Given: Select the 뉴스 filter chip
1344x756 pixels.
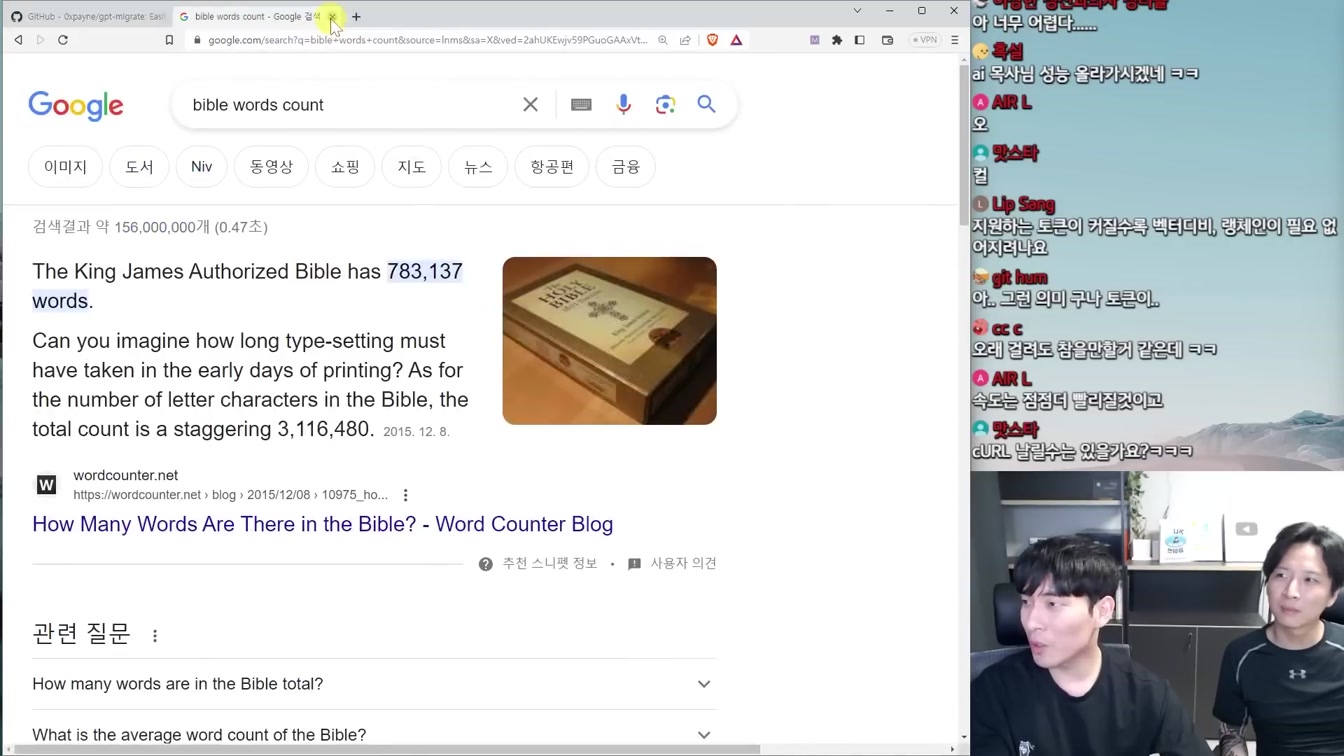Looking at the screenshot, I should [478, 167].
